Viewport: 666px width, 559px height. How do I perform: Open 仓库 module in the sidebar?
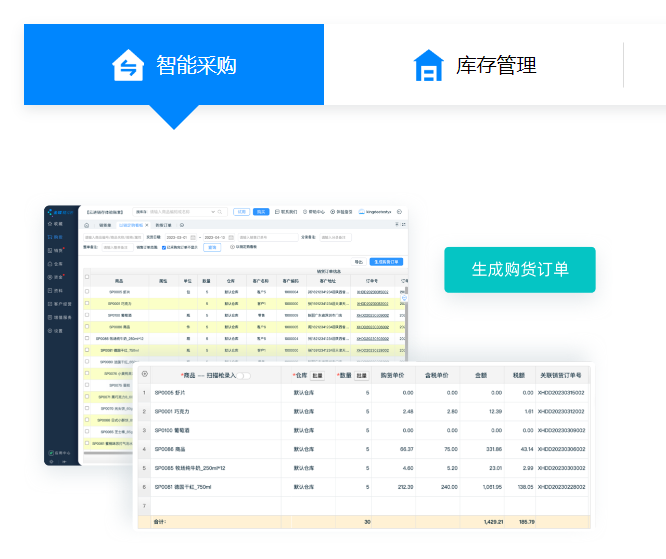56,264
